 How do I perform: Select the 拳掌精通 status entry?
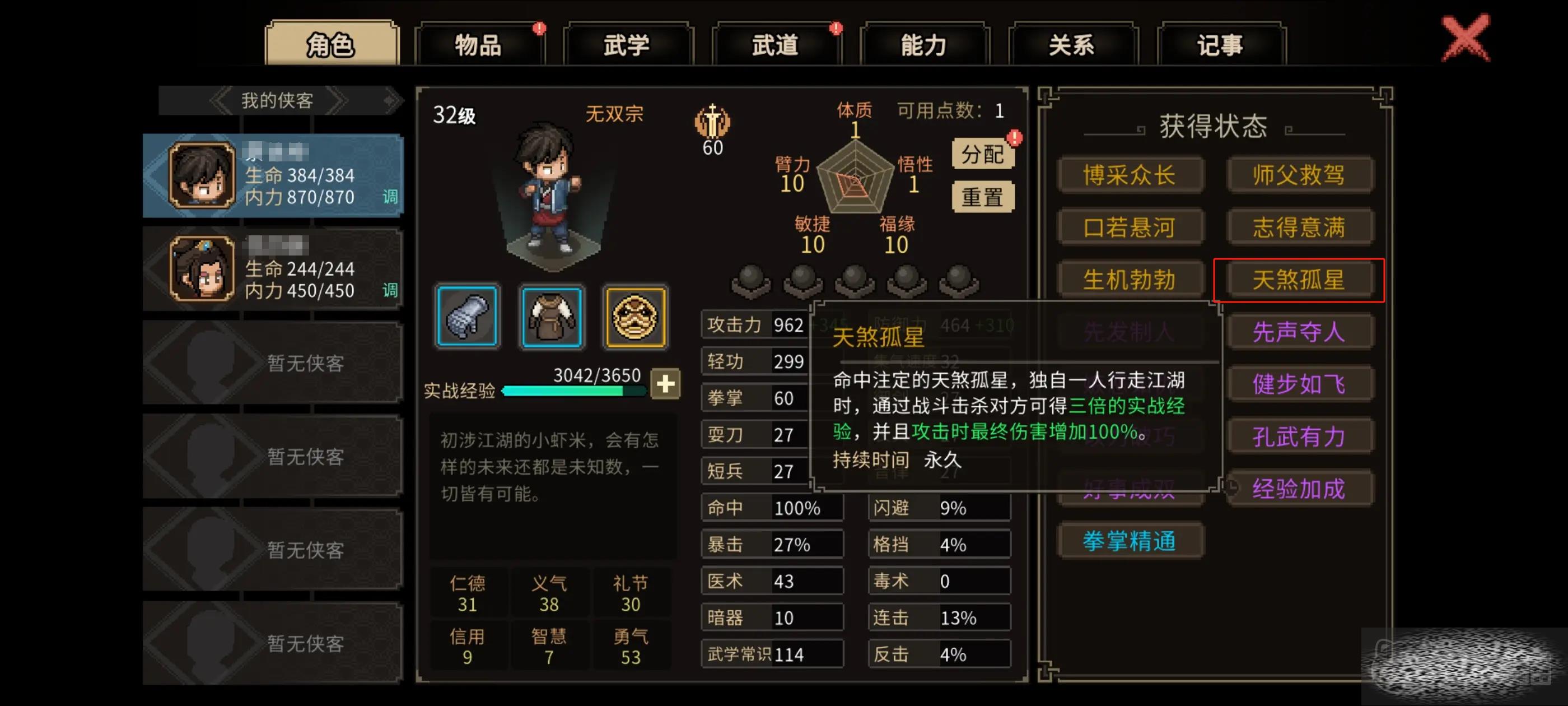[x=1130, y=541]
